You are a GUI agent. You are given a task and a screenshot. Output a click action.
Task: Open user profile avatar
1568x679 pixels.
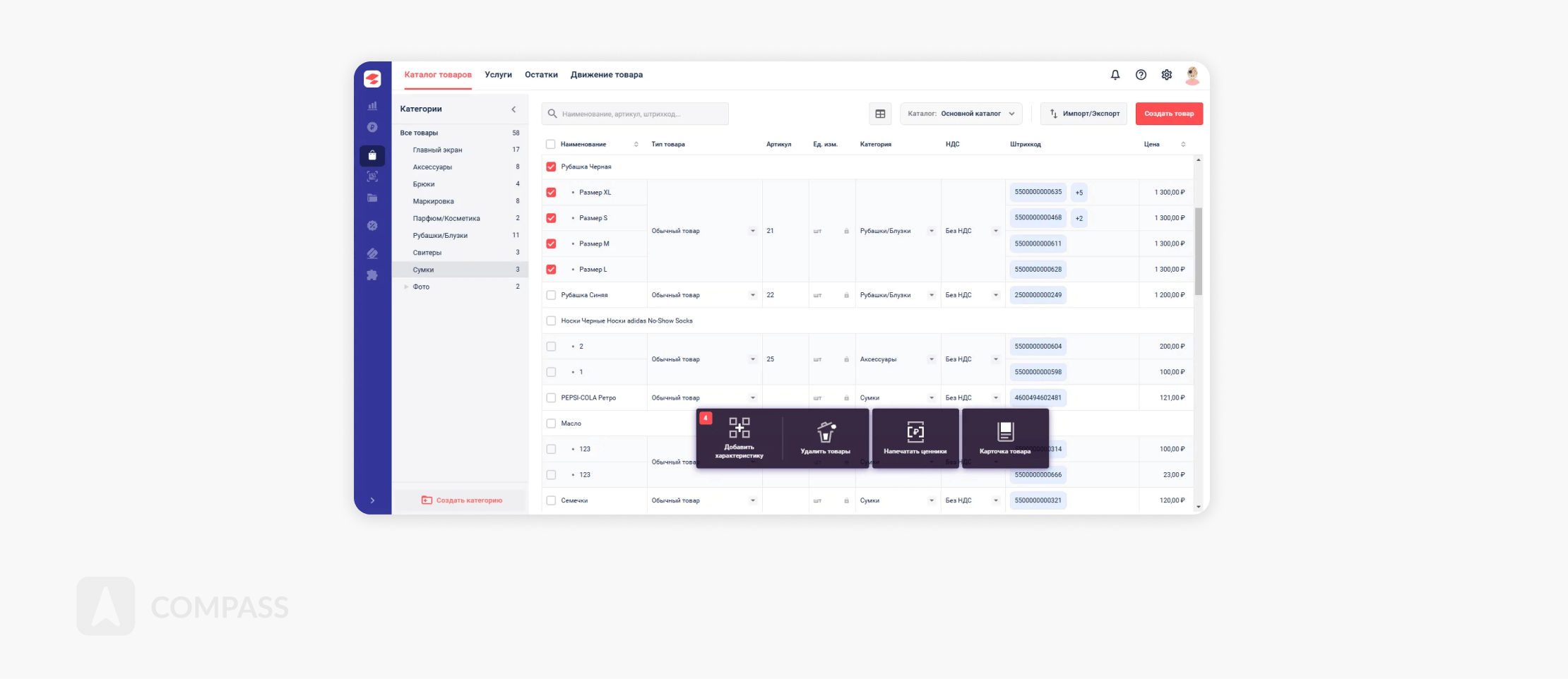coord(1192,75)
